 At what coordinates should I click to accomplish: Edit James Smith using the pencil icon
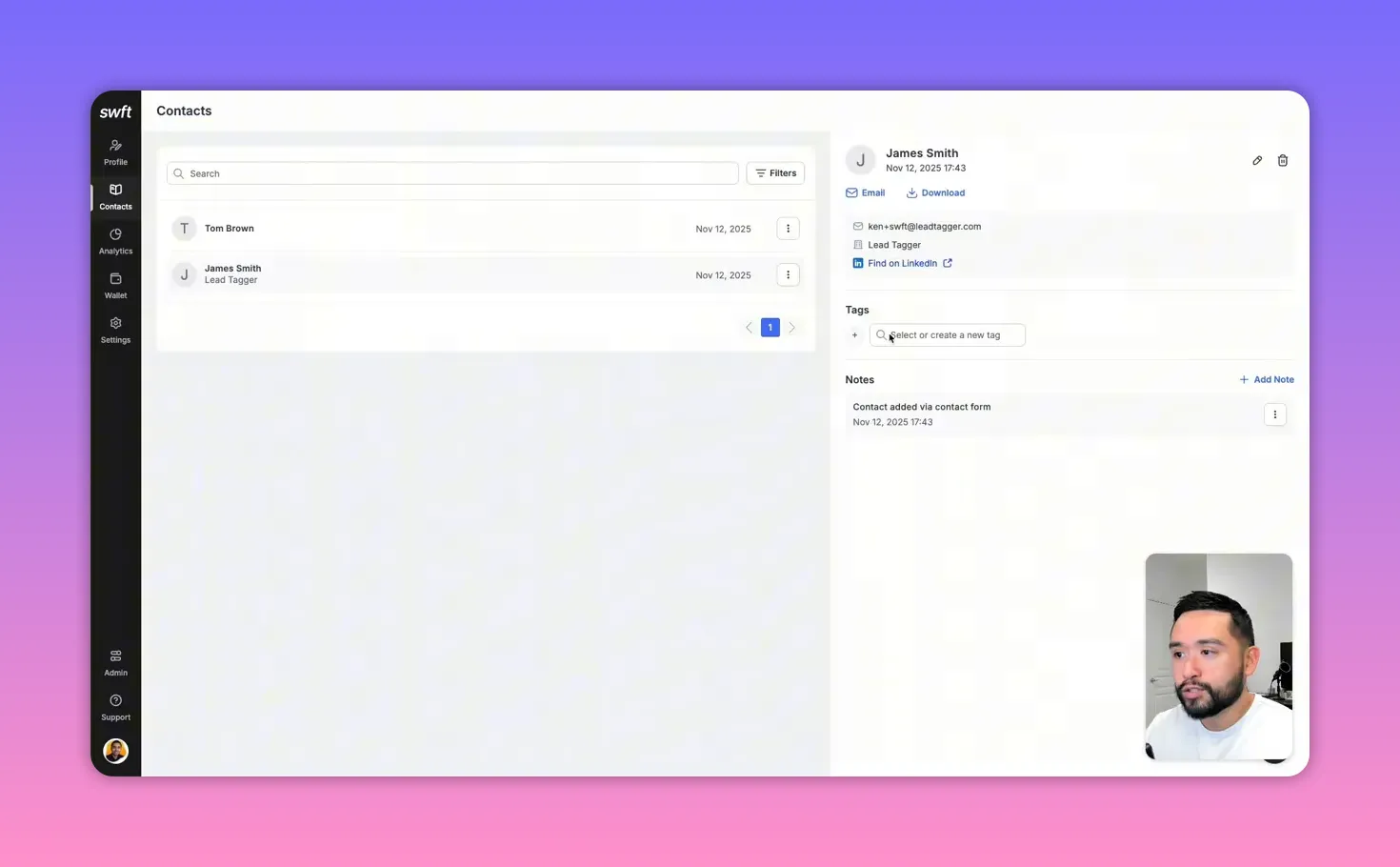pyautogui.click(x=1257, y=160)
